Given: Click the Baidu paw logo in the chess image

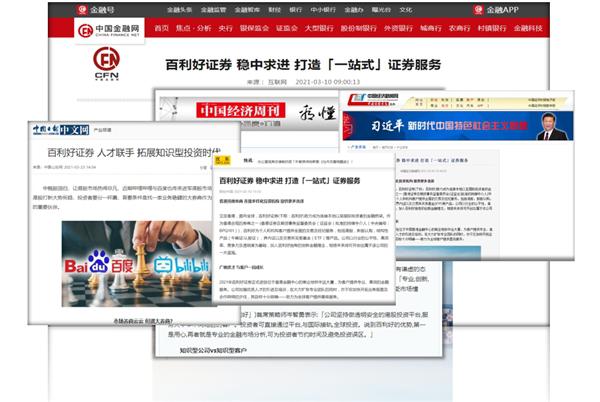Looking at the screenshot, I should point(99,262).
